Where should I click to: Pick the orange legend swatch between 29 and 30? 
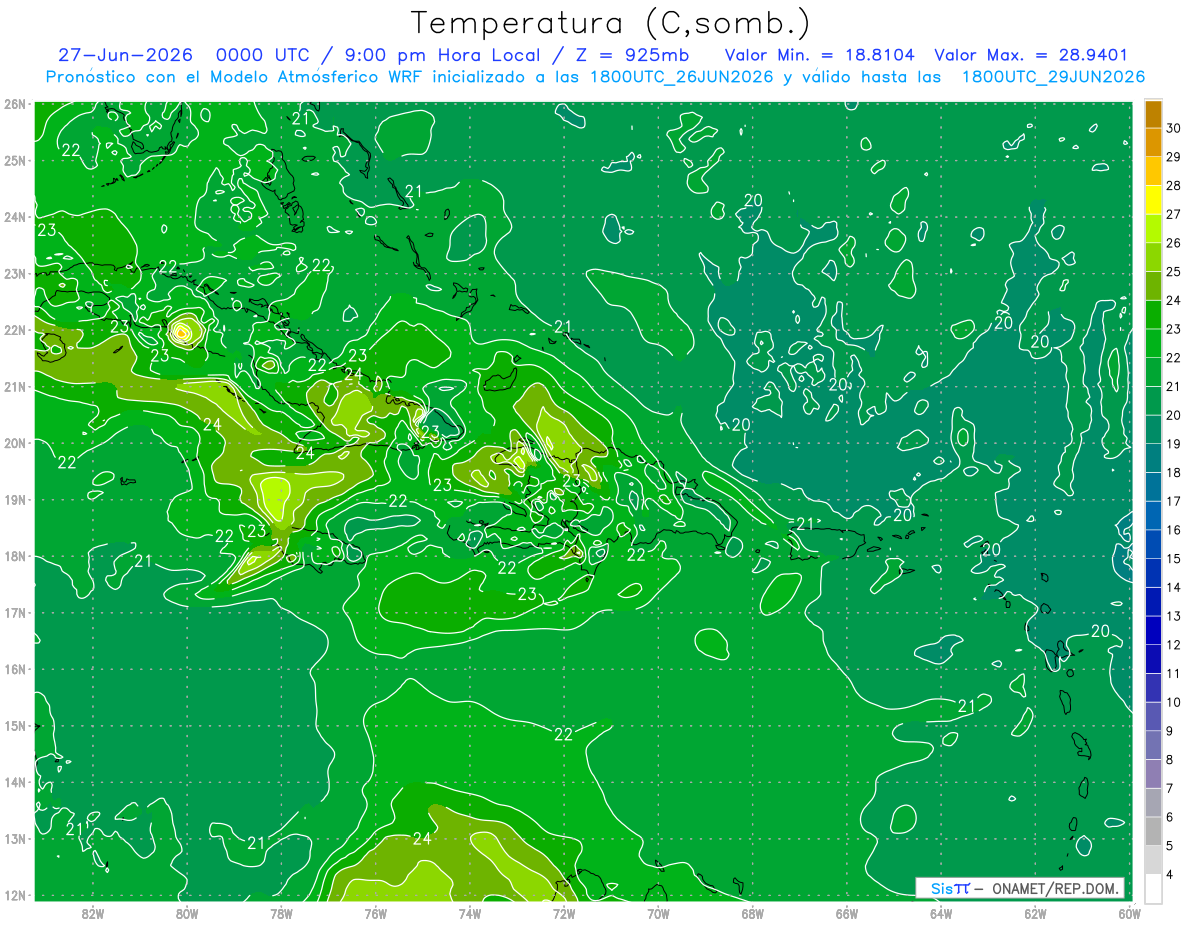1153,142
